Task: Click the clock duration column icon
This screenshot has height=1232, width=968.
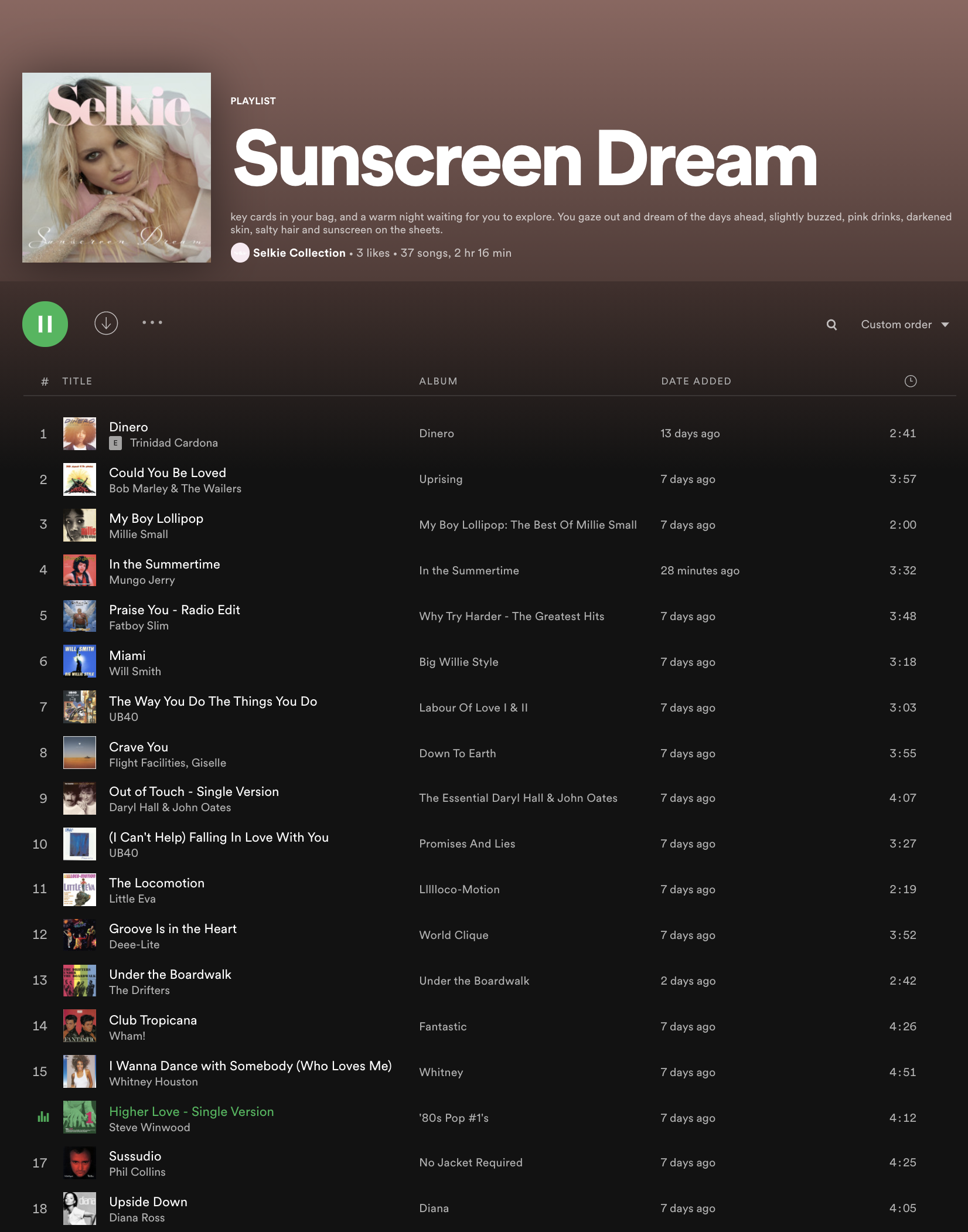Action: coord(910,382)
